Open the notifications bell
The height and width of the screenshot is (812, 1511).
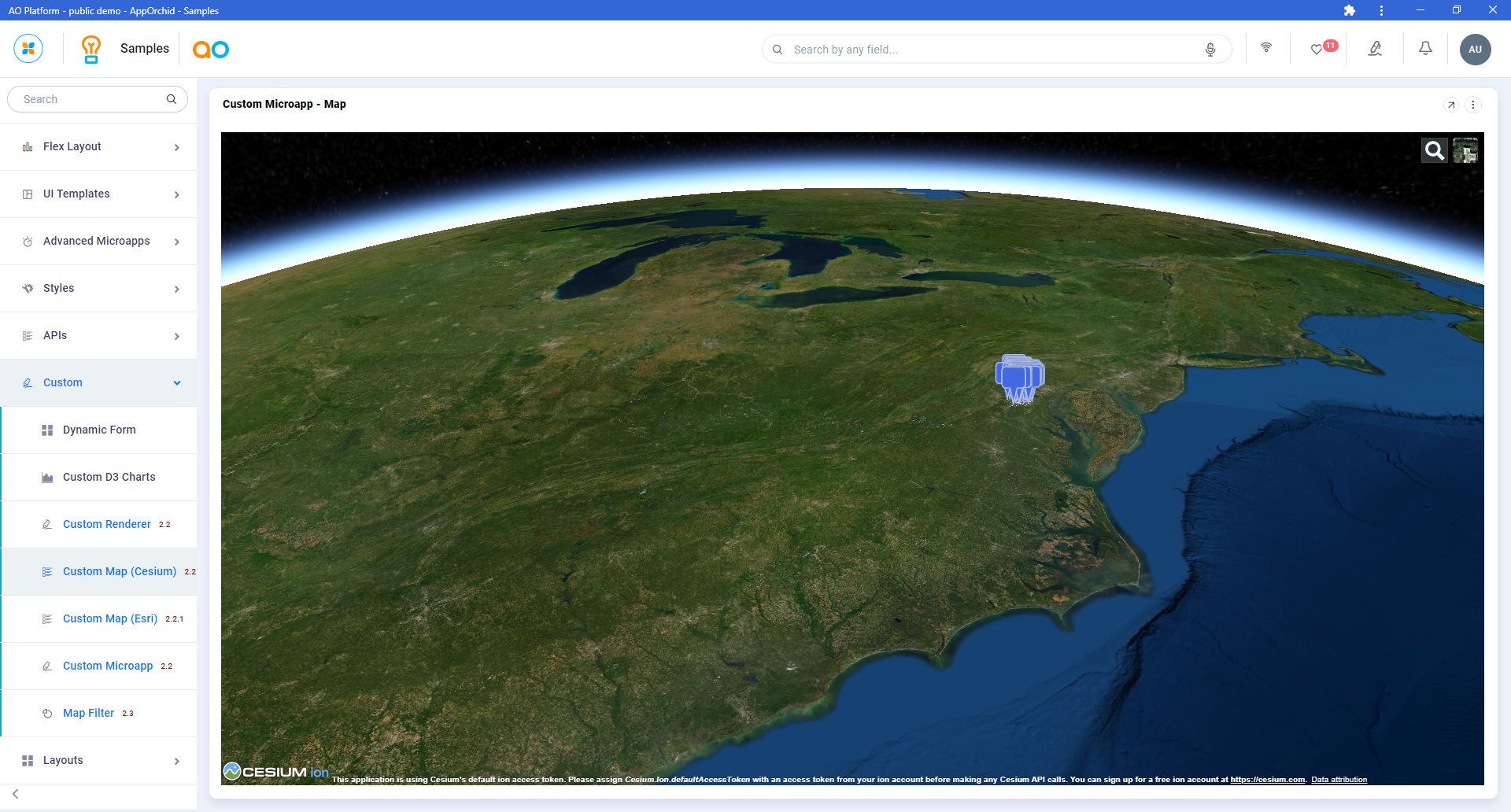[x=1425, y=49]
